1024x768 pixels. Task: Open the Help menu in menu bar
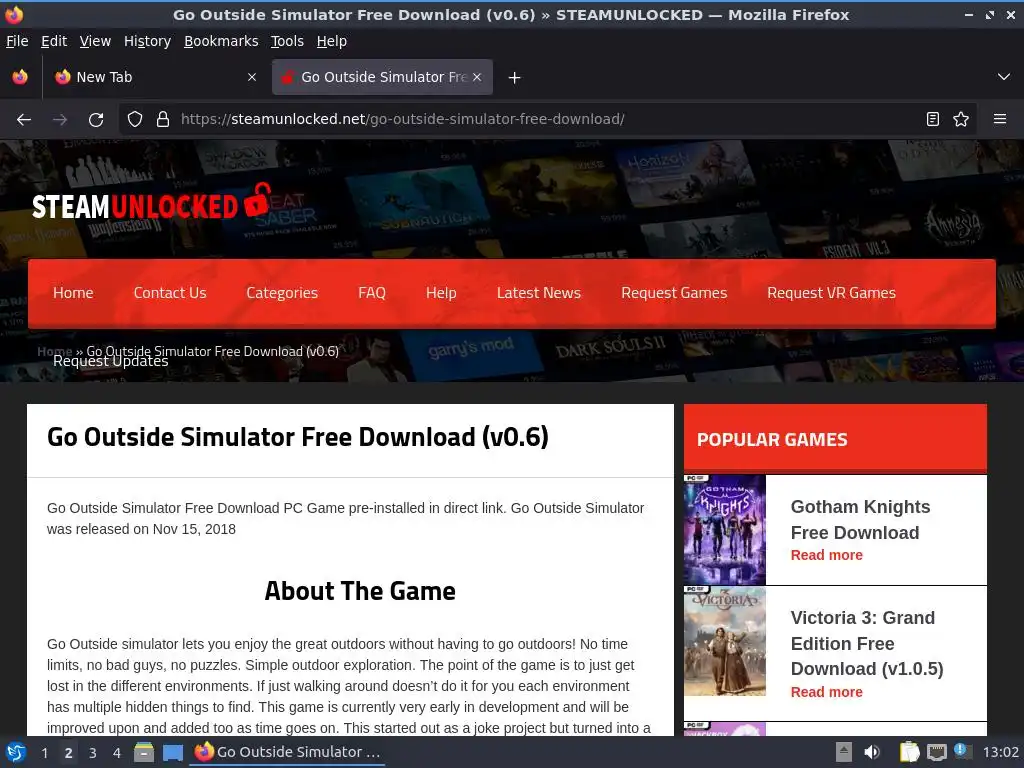pyautogui.click(x=332, y=41)
